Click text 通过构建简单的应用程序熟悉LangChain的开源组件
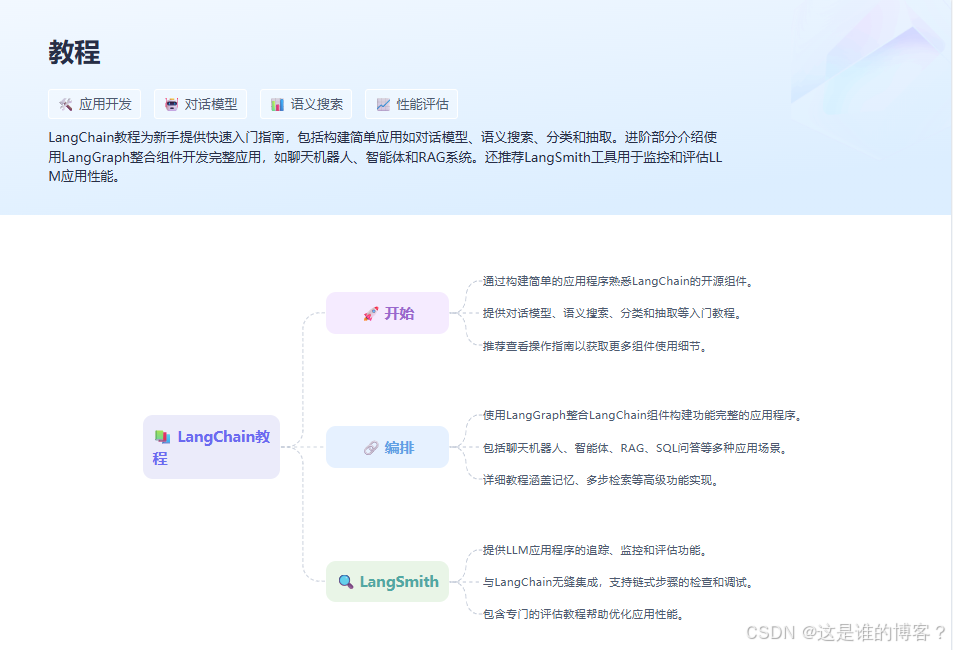This screenshot has width=953, height=650. click(618, 281)
